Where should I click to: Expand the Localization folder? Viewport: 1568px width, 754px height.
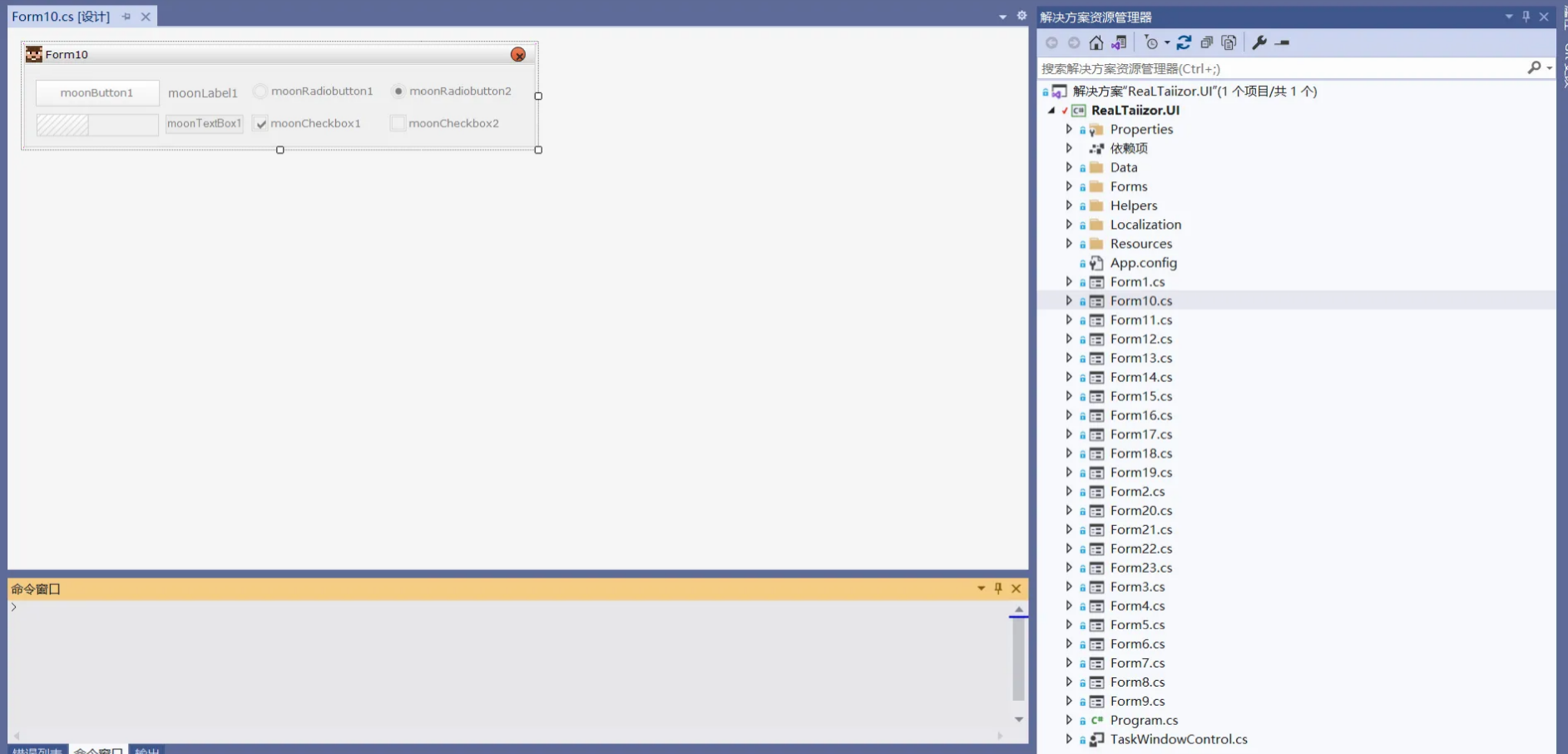click(1069, 225)
